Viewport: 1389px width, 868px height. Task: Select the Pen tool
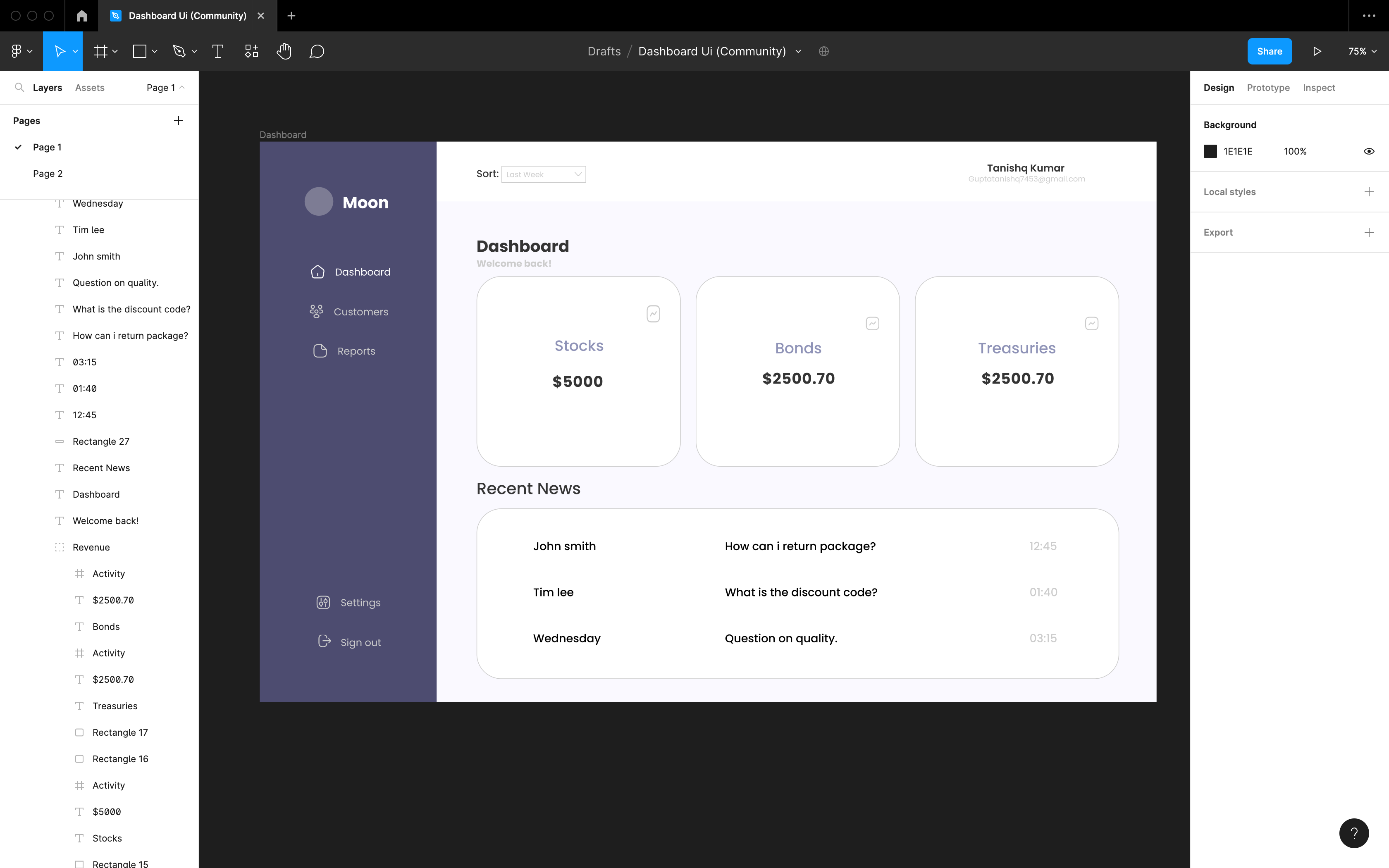(179, 51)
